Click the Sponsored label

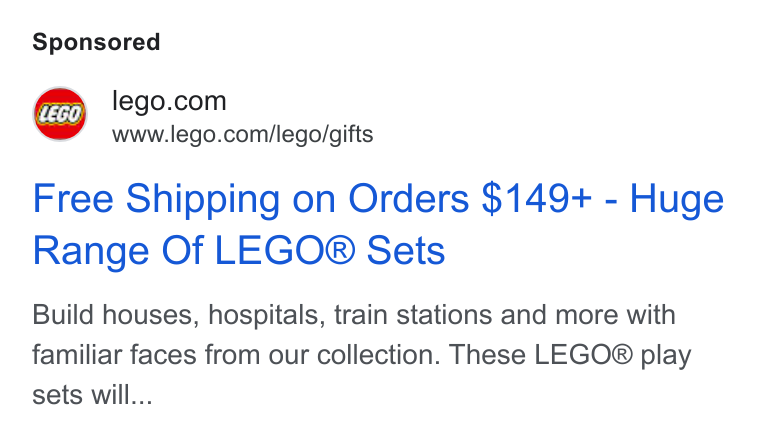click(96, 43)
